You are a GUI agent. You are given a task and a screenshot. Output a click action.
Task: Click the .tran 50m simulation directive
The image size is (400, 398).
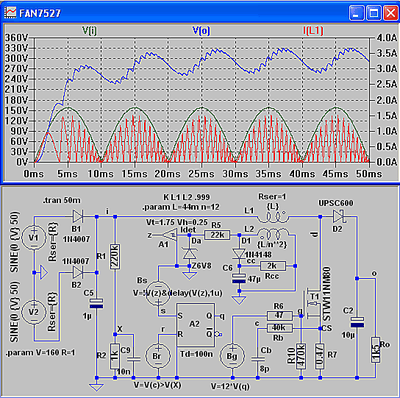click(x=62, y=200)
